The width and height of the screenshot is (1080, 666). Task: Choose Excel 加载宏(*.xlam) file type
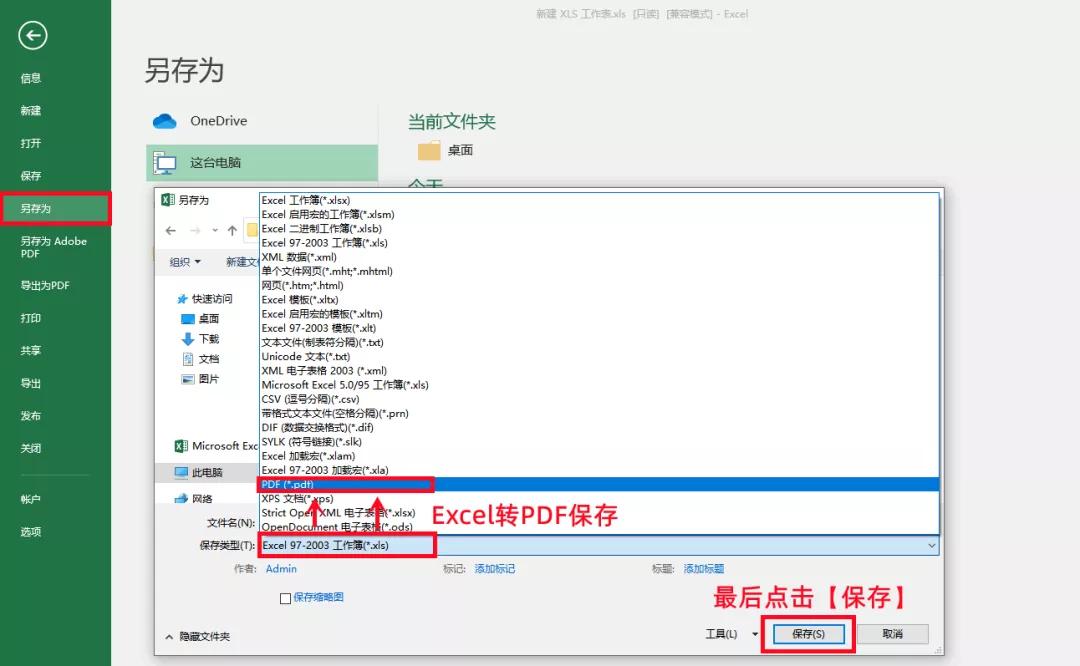pos(599,456)
